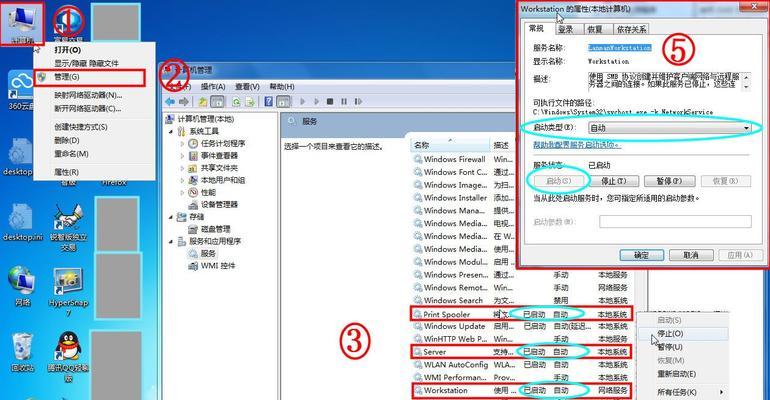The width and height of the screenshot is (770, 400).
Task: Select the Windows Installer service row
Action: pyautogui.click(x=464, y=198)
